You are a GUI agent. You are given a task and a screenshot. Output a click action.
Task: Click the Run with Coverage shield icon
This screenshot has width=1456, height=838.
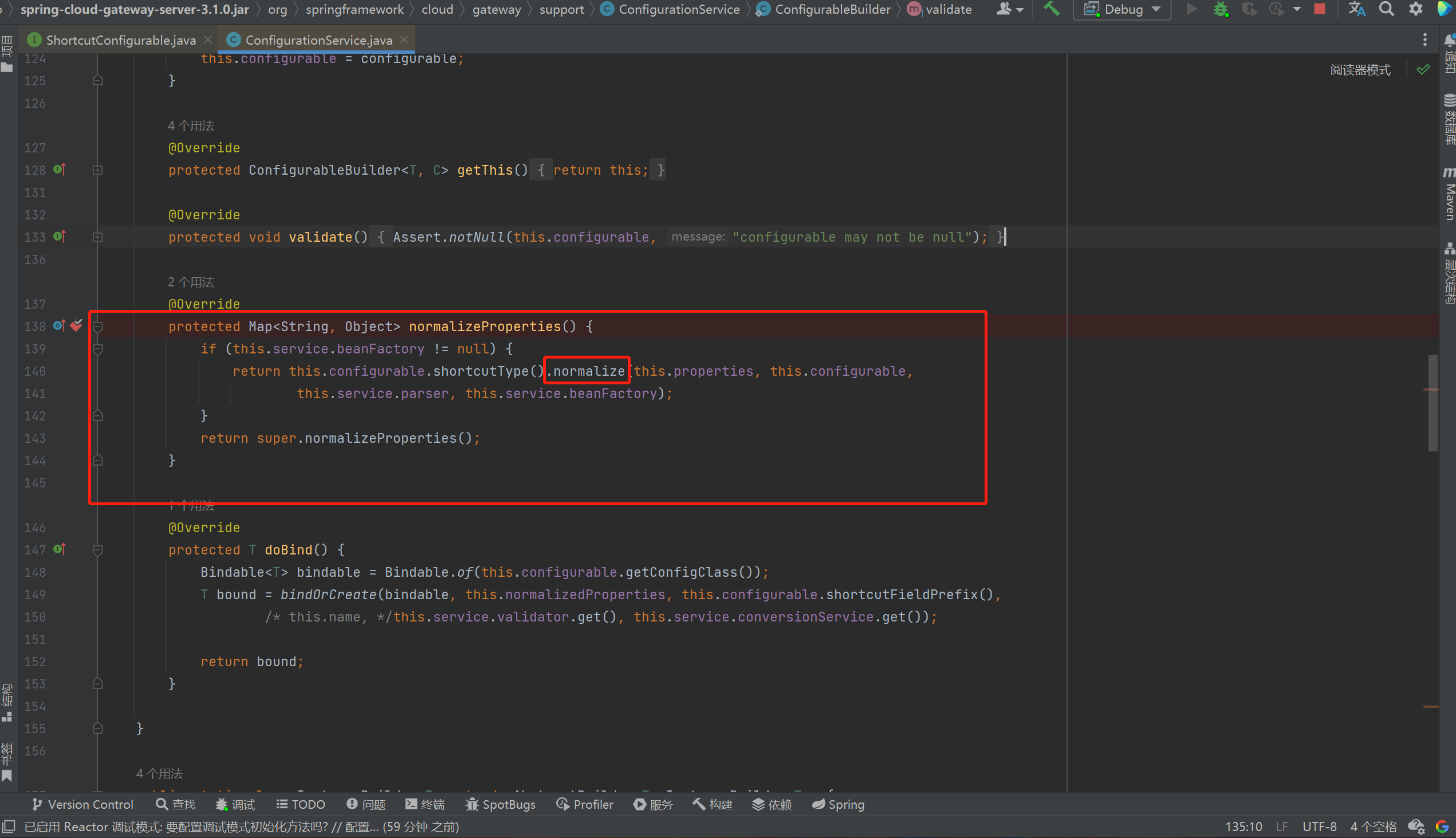[x=1249, y=9]
